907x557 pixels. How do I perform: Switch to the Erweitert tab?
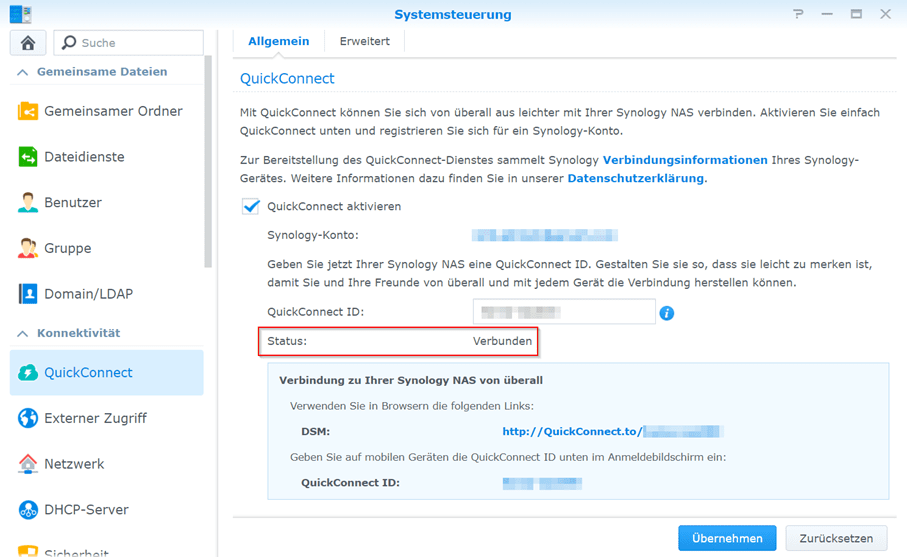(x=364, y=42)
